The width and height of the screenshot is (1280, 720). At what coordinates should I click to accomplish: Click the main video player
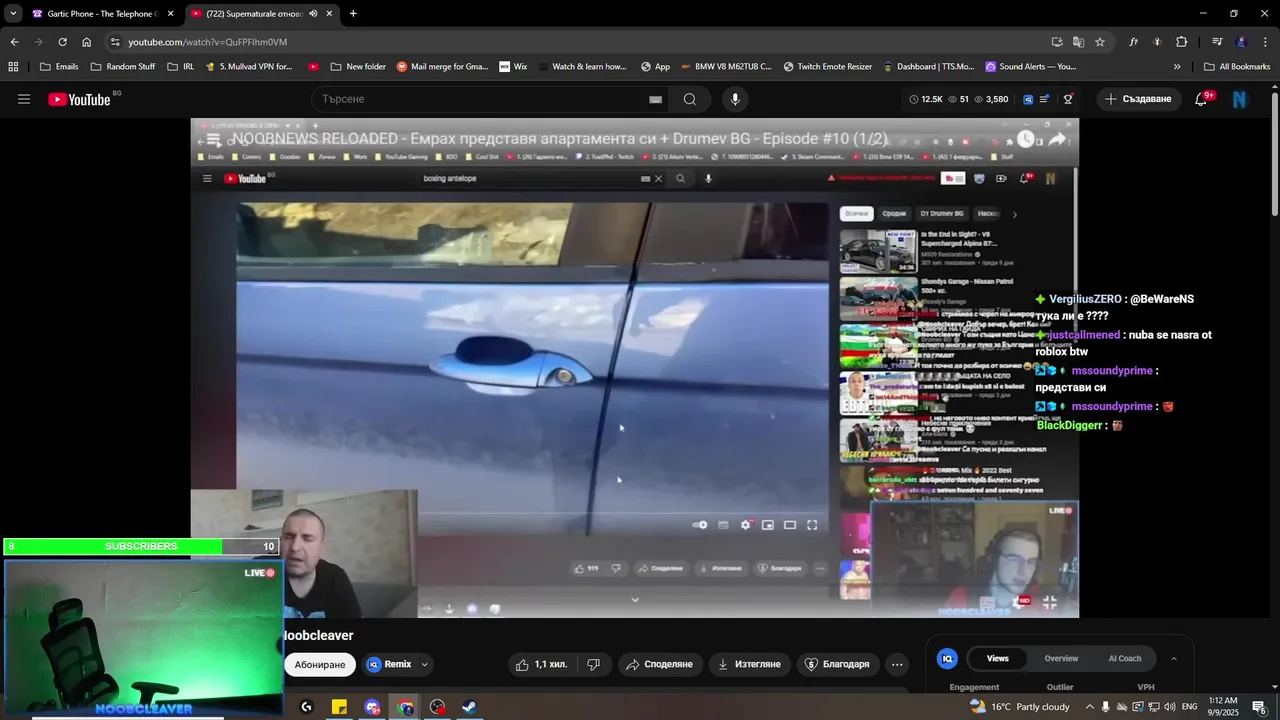(x=635, y=368)
